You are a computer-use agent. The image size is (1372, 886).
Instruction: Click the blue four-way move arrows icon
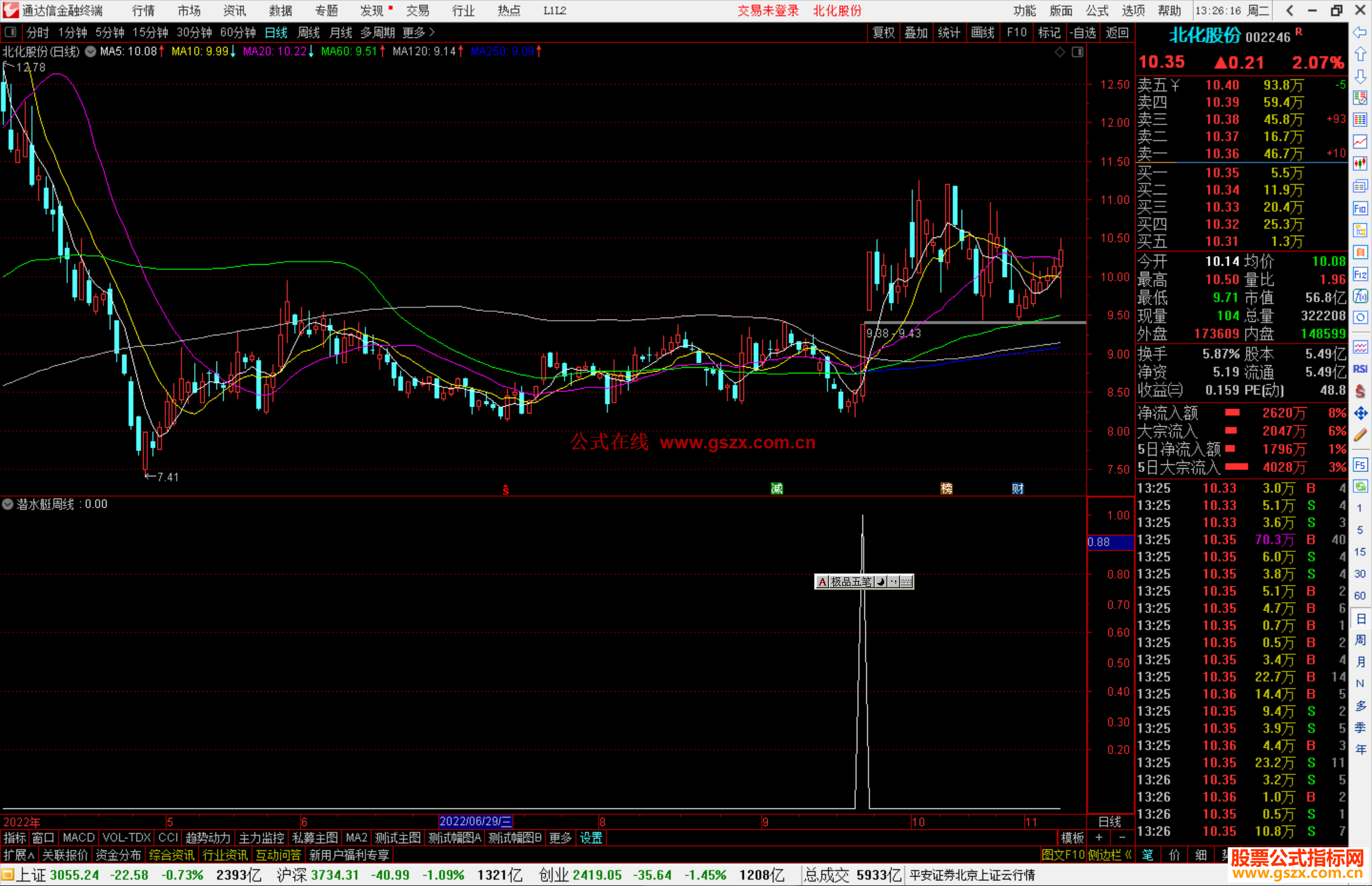(1360, 413)
